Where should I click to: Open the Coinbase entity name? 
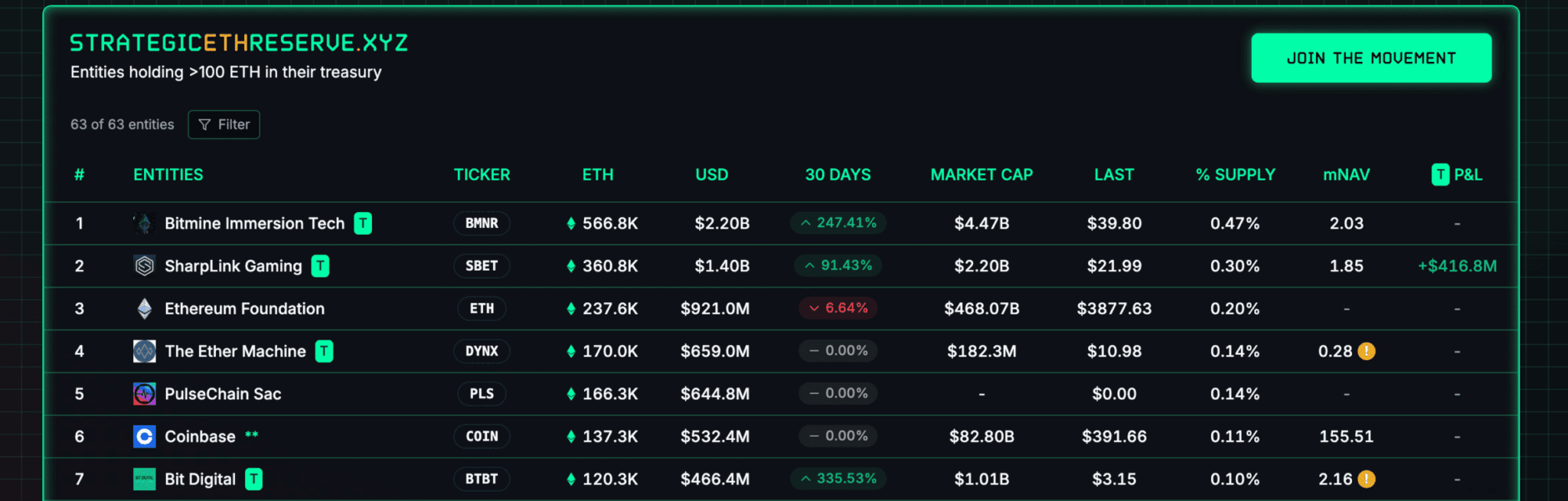pos(200,437)
